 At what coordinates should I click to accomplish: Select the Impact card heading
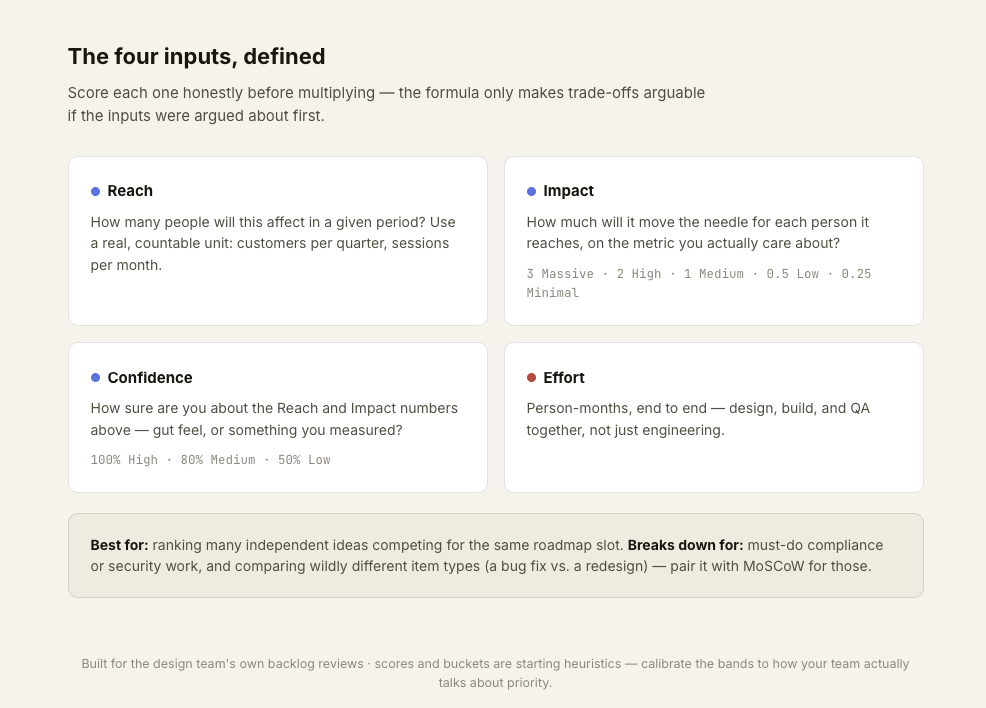tap(568, 191)
